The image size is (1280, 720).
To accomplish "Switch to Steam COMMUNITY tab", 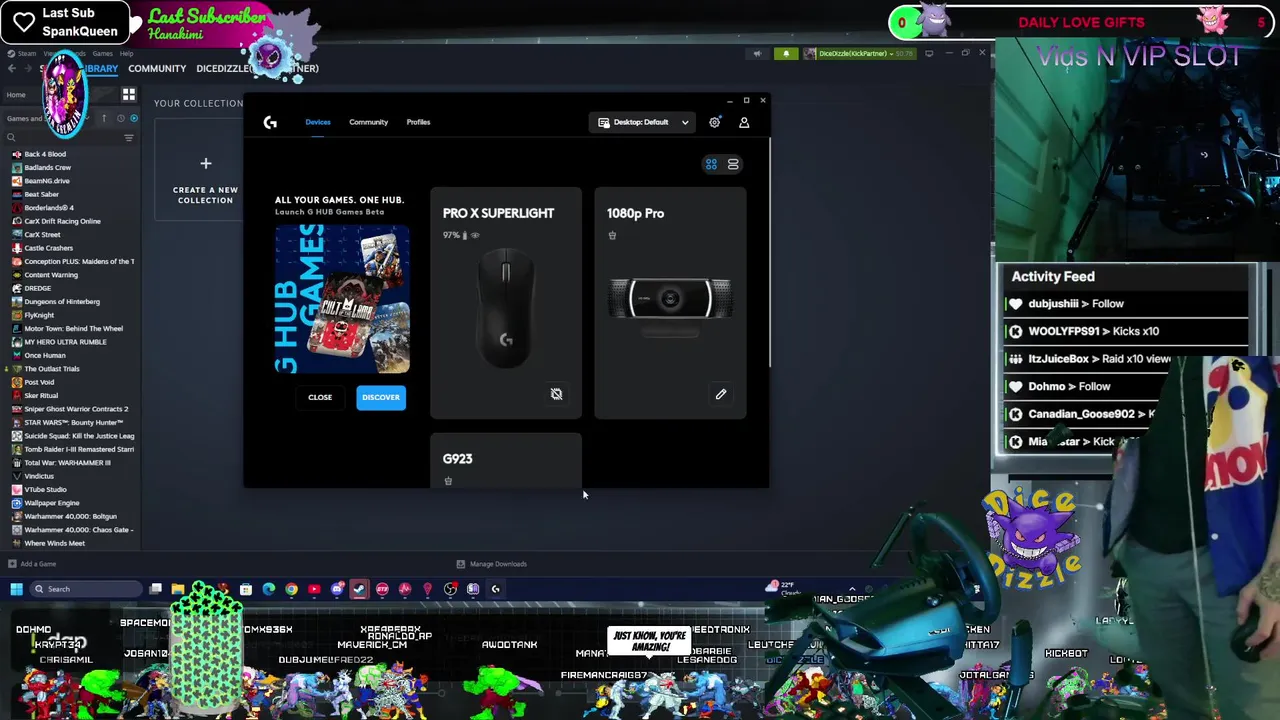I will pos(157,68).
